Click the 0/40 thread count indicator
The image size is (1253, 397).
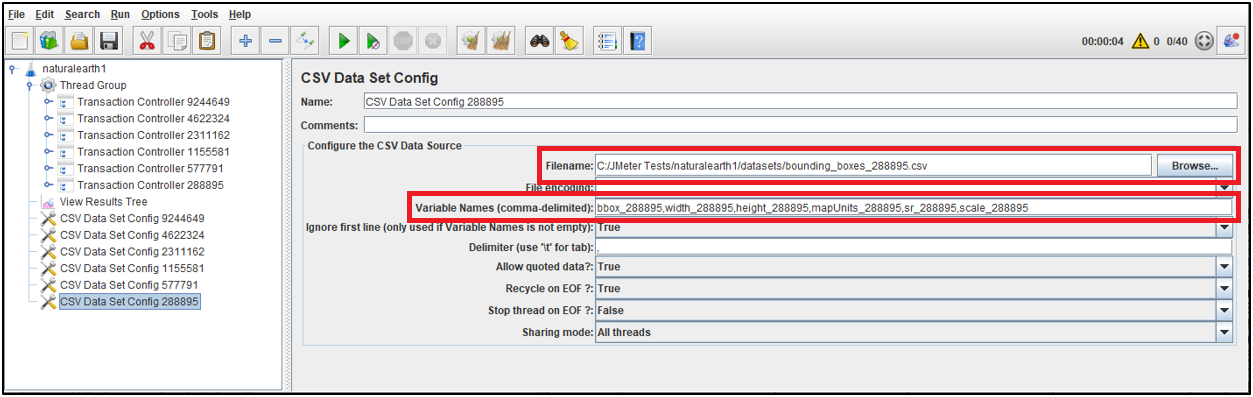pyautogui.click(x=1177, y=42)
